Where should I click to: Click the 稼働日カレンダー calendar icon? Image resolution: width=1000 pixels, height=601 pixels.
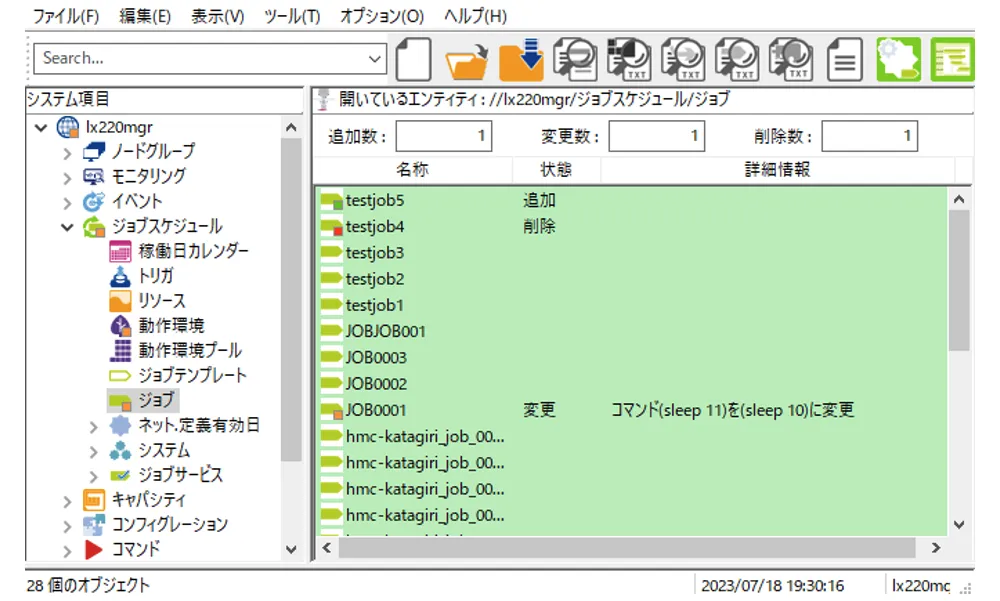[120, 251]
